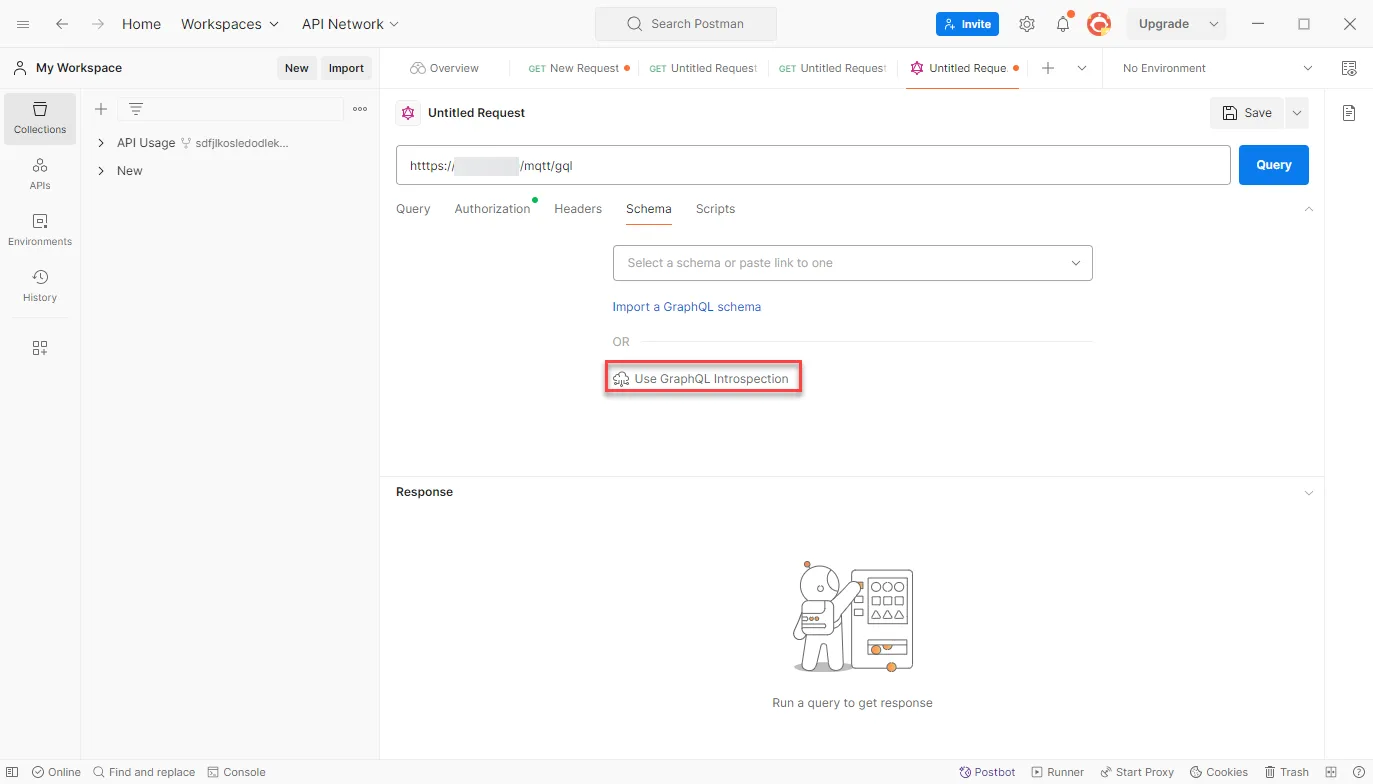Image resolution: width=1373 pixels, height=784 pixels.
Task: Open the tab list chevron dropdown
Action: click(x=1082, y=68)
